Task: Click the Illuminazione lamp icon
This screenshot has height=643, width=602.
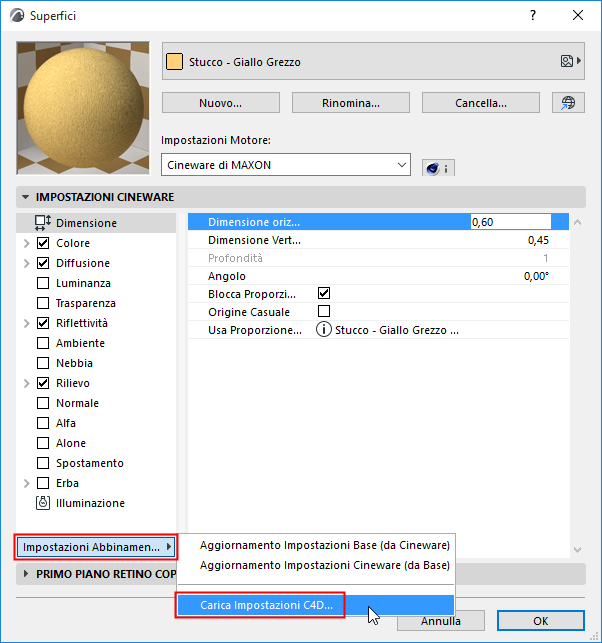Action: pos(43,503)
